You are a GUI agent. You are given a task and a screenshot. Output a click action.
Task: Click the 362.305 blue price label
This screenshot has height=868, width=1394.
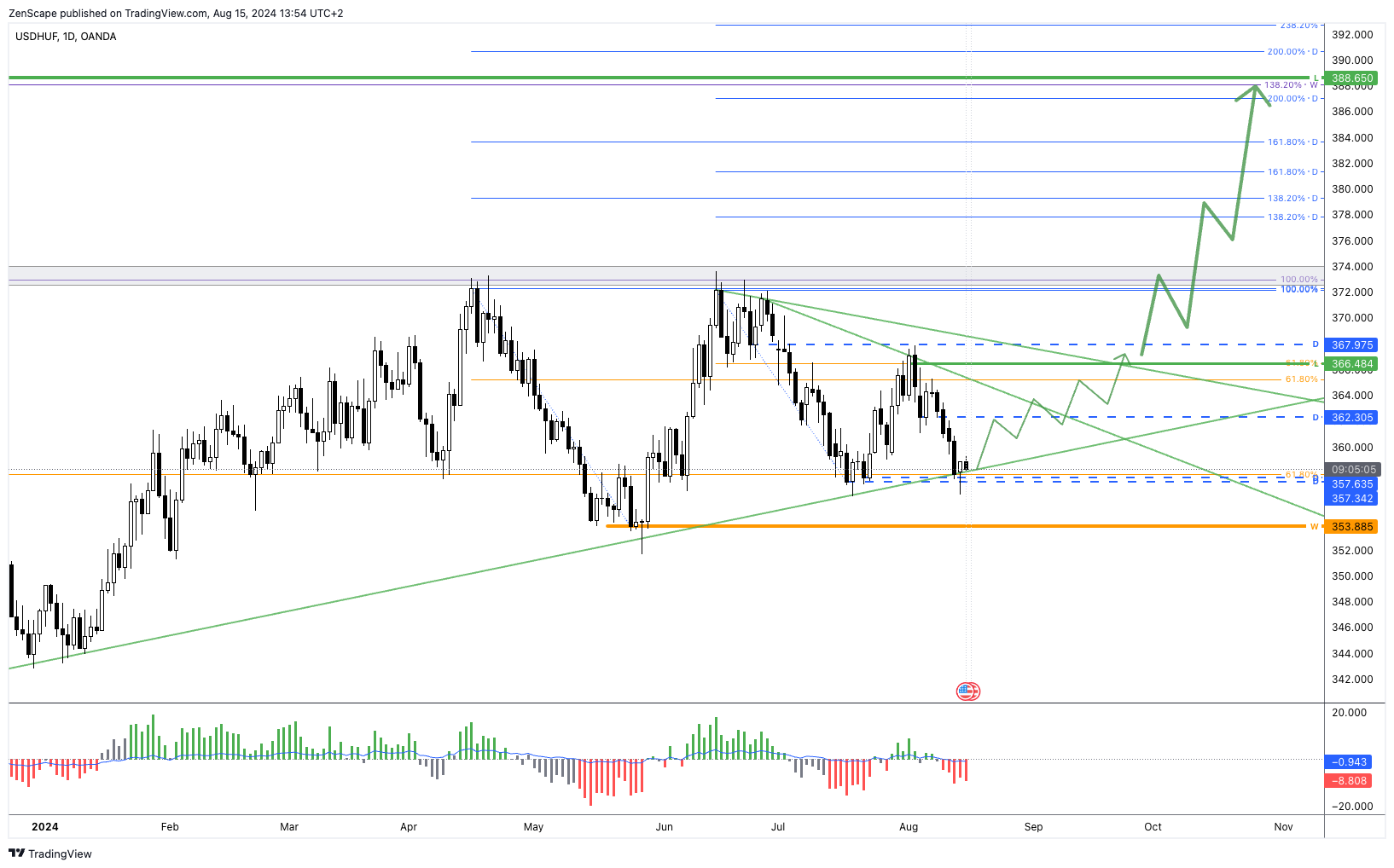1352,418
